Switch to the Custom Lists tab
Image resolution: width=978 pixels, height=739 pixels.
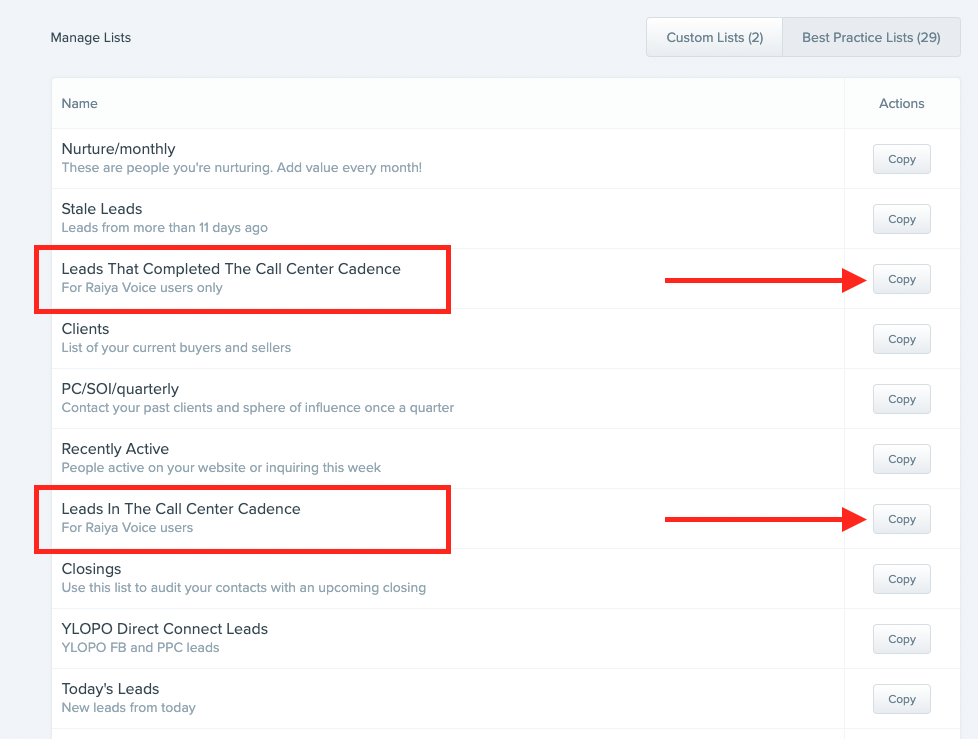(714, 37)
